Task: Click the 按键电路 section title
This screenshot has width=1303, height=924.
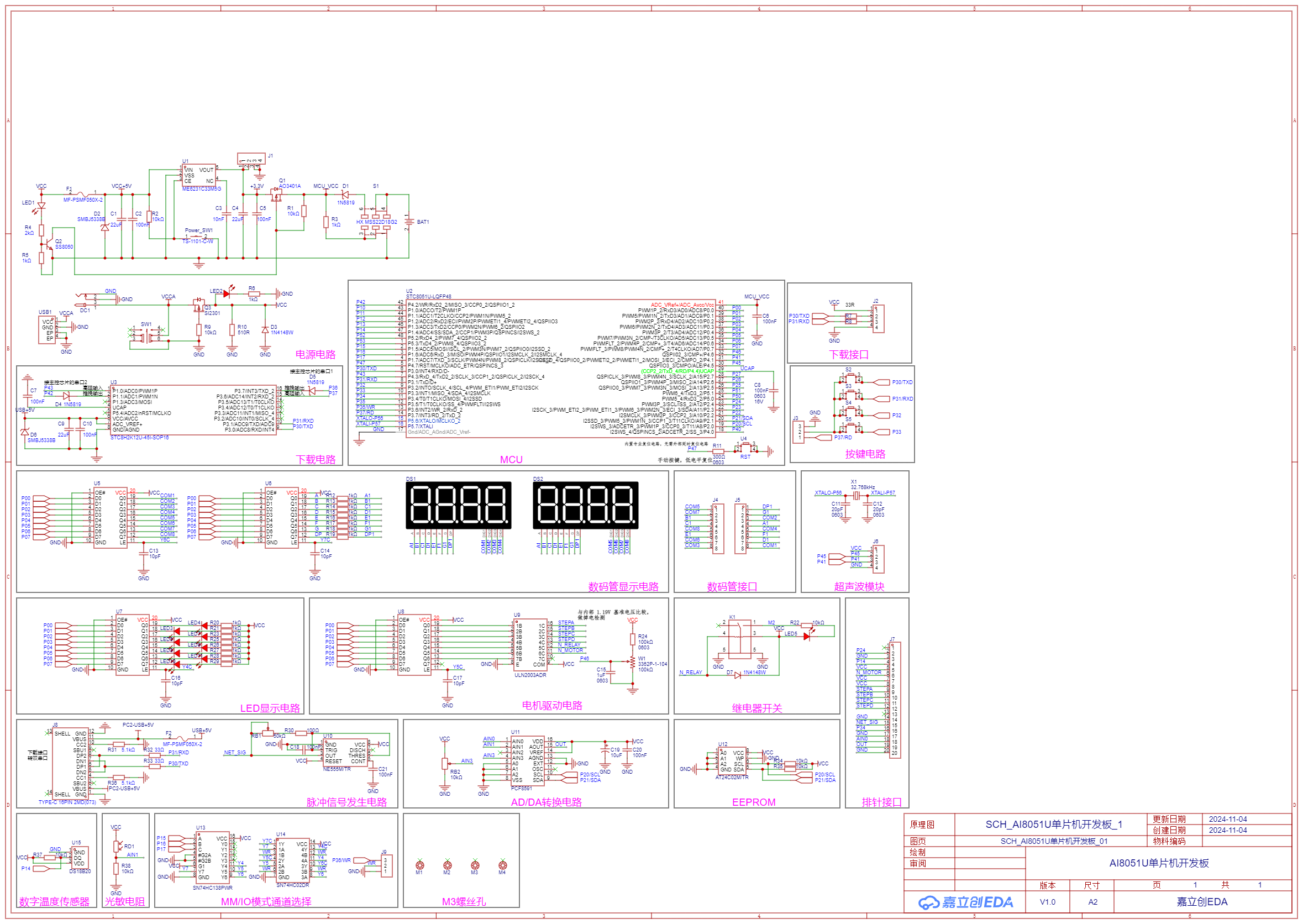Action: tap(865, 454)
